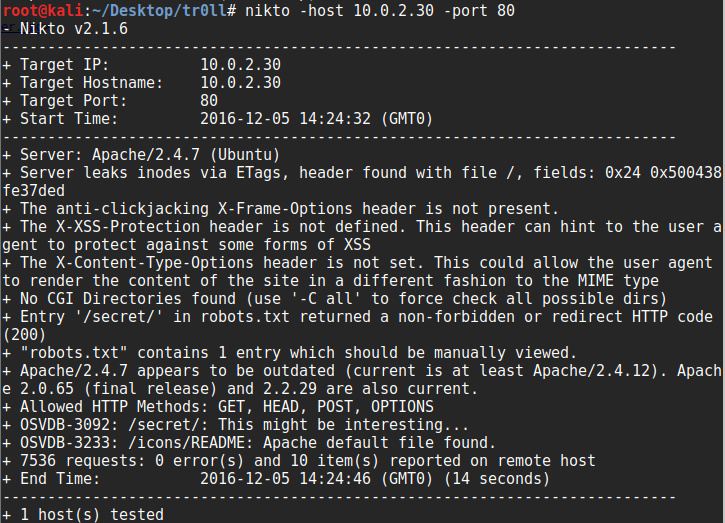Click the root@kali prompt text
Screen dimensions: 725x523
[43, 10]
